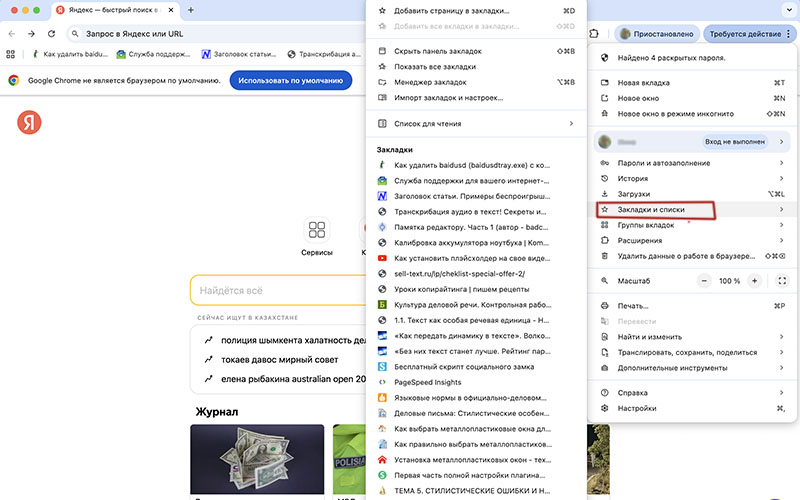
Task: Expand Найти и изменить submenu
Action: 692,337
